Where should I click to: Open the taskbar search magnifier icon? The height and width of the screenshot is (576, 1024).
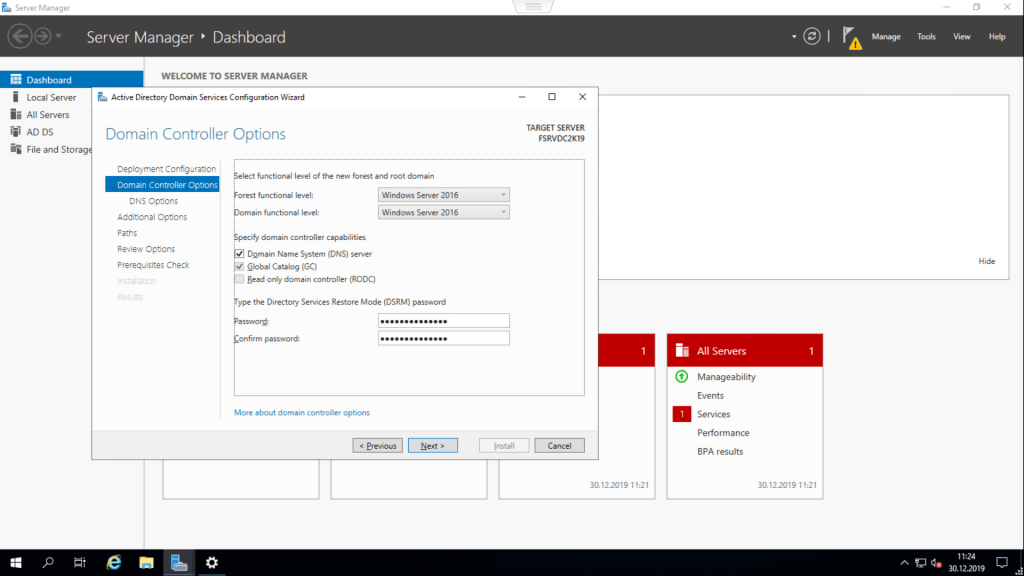48,562
